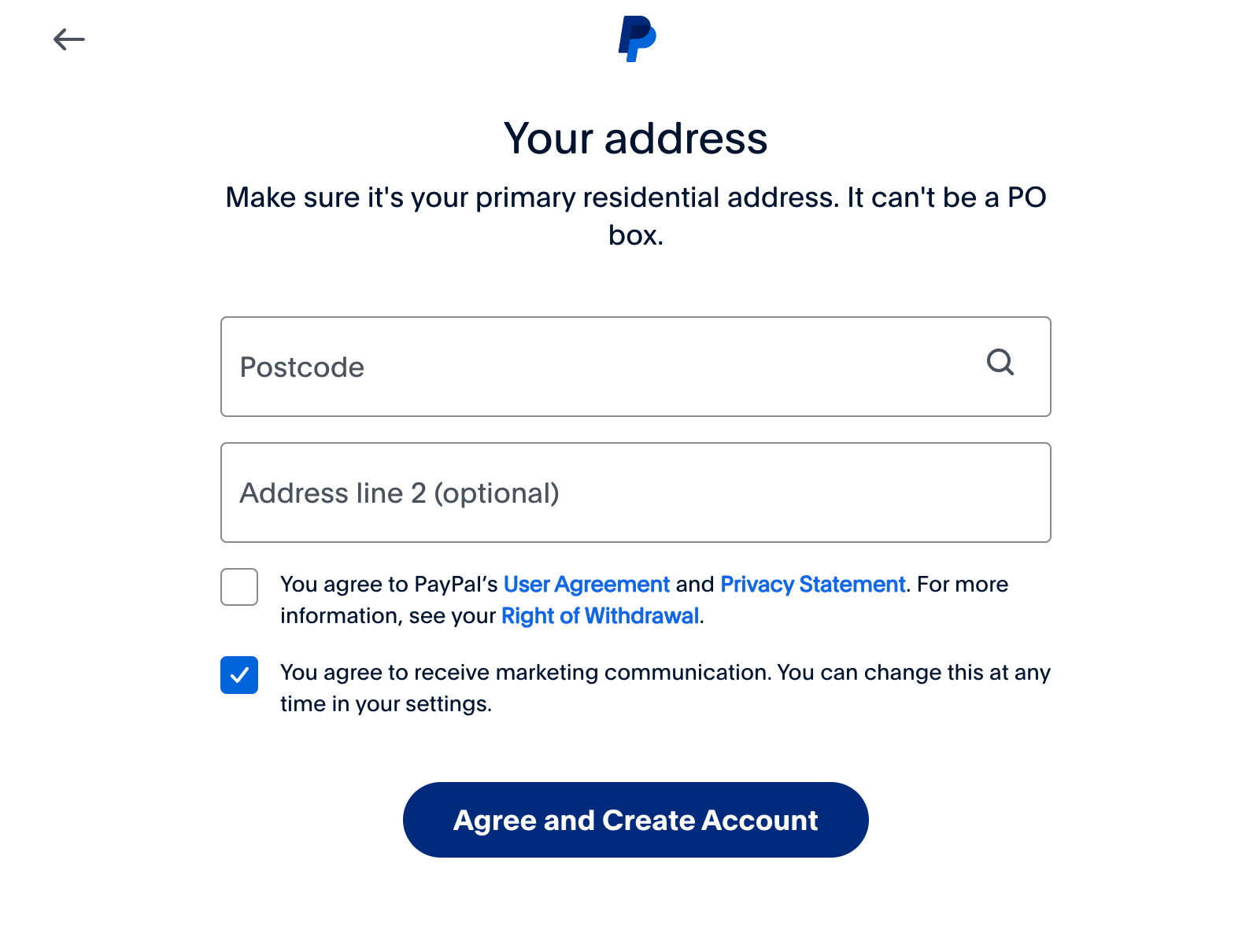This screenshot has width=1253, height=952.
Task: Click the "time in your settings" text
Action: [x=386, y=704]
